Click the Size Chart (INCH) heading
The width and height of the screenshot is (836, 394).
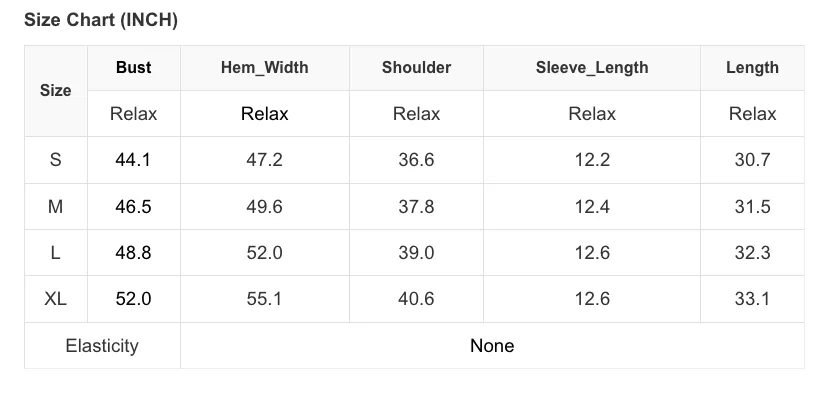[101, 20]
